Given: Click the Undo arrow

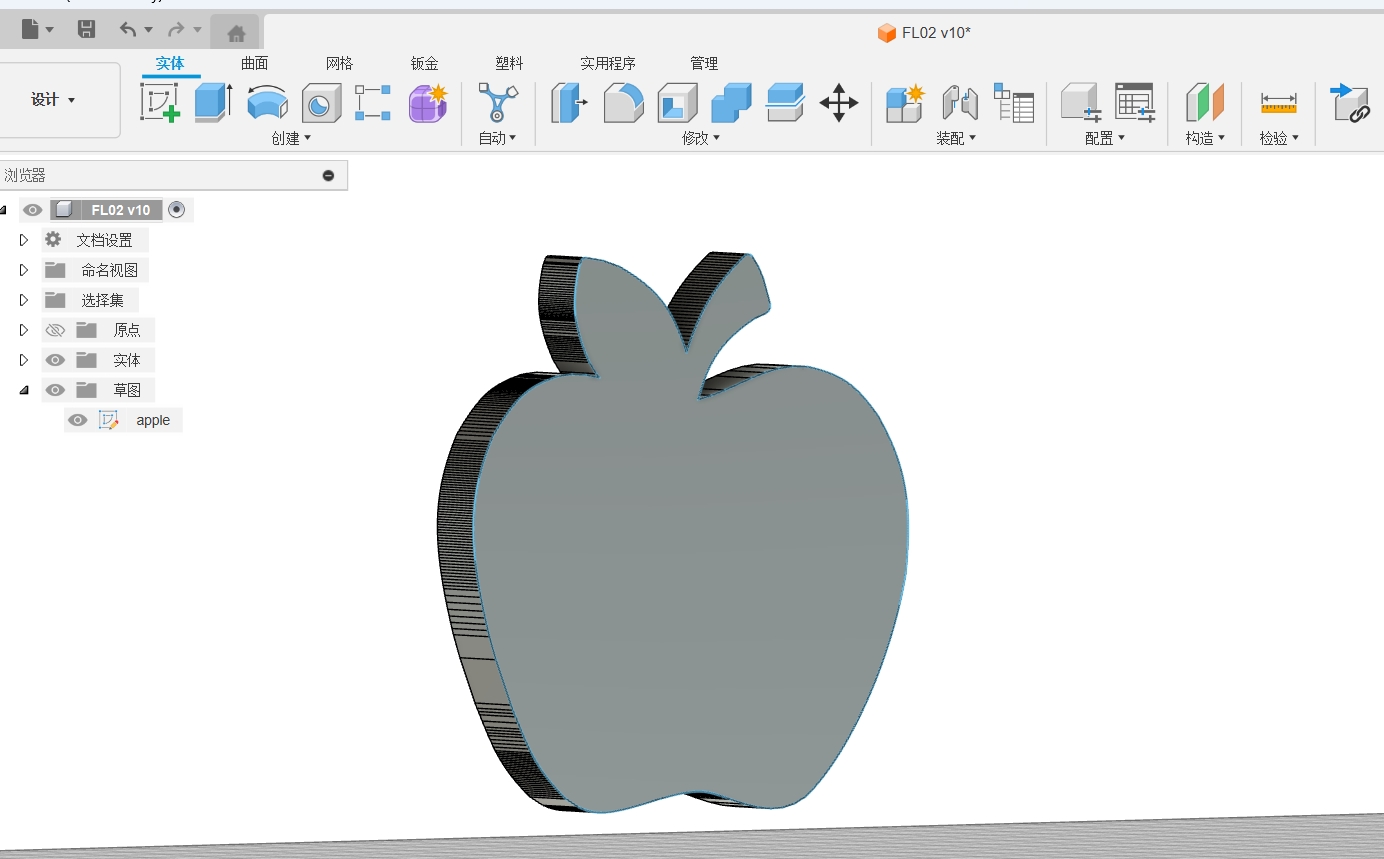Looking at the screenshot, I should (128, 30).
